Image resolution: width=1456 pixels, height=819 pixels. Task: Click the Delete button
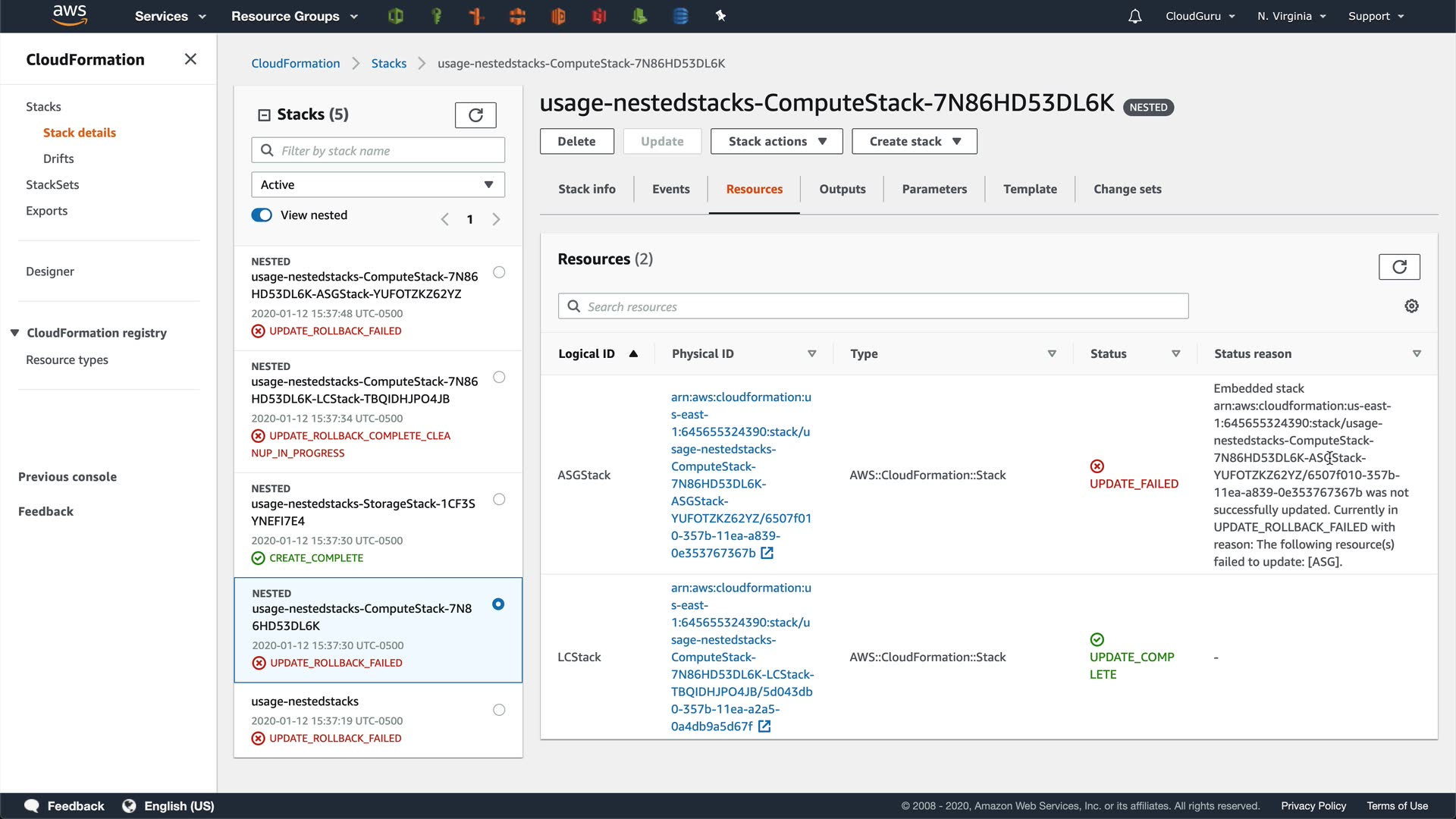coord(576,141)
